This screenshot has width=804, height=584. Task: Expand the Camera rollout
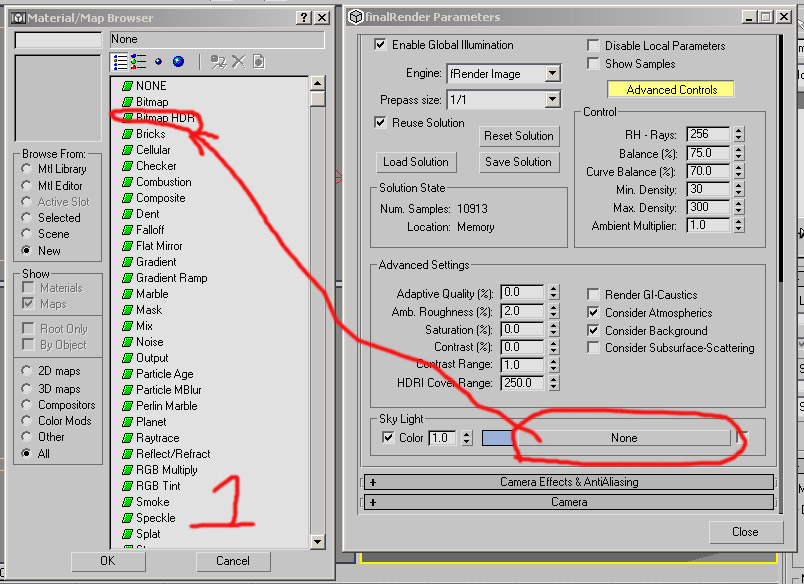click(x=569, y=502)
